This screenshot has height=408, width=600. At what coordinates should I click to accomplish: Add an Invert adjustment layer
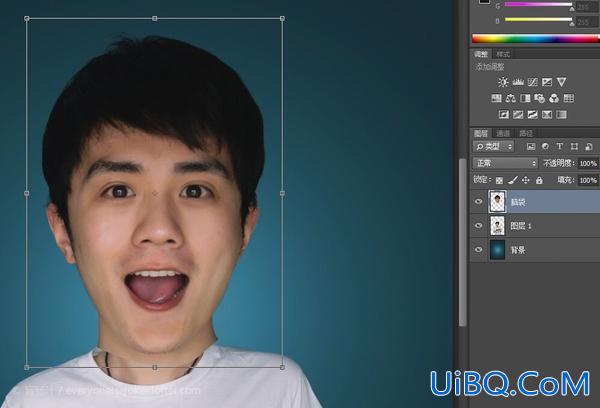point(504,114)
